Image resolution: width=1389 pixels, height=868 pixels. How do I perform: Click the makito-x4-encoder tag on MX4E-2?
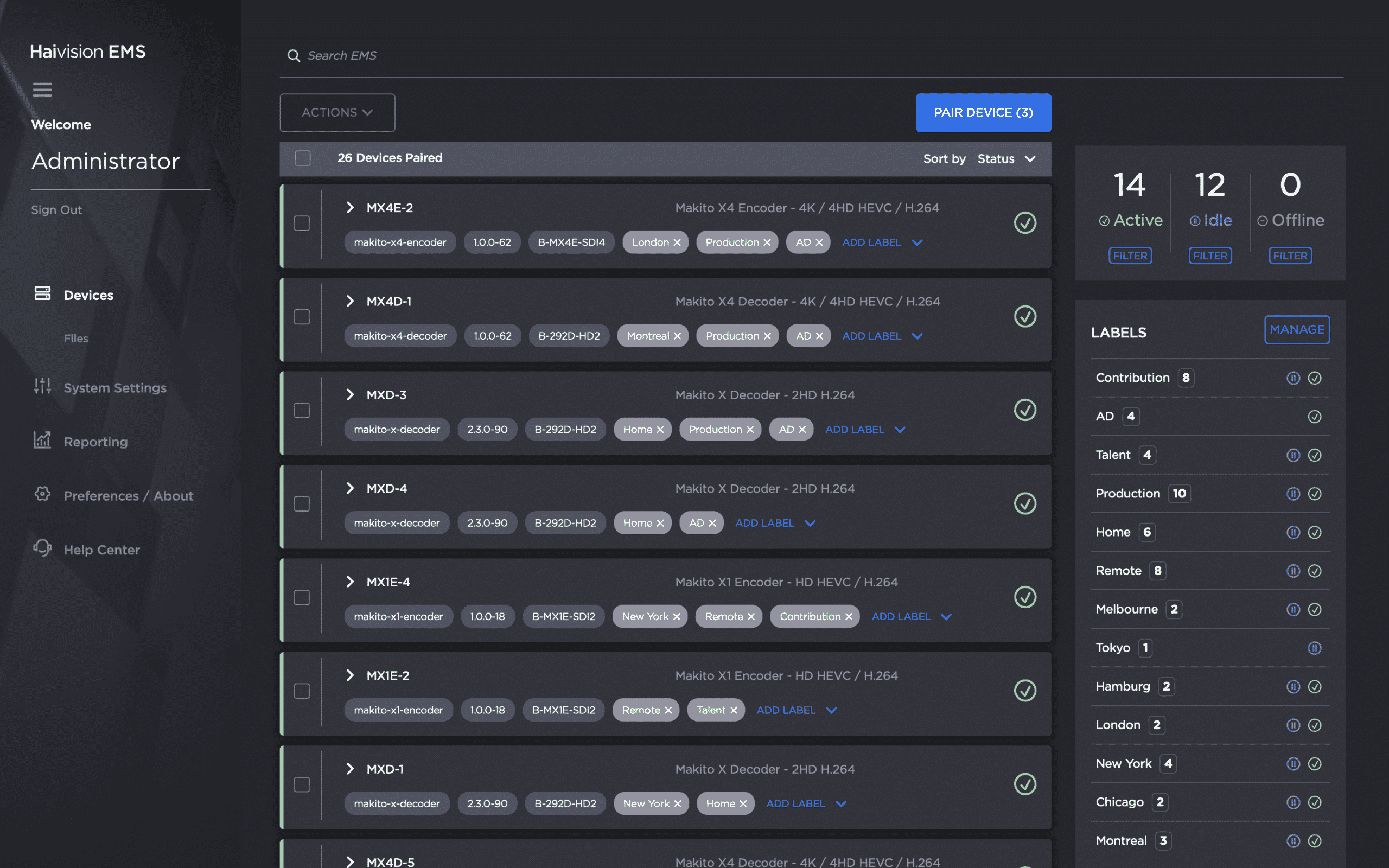399,243
